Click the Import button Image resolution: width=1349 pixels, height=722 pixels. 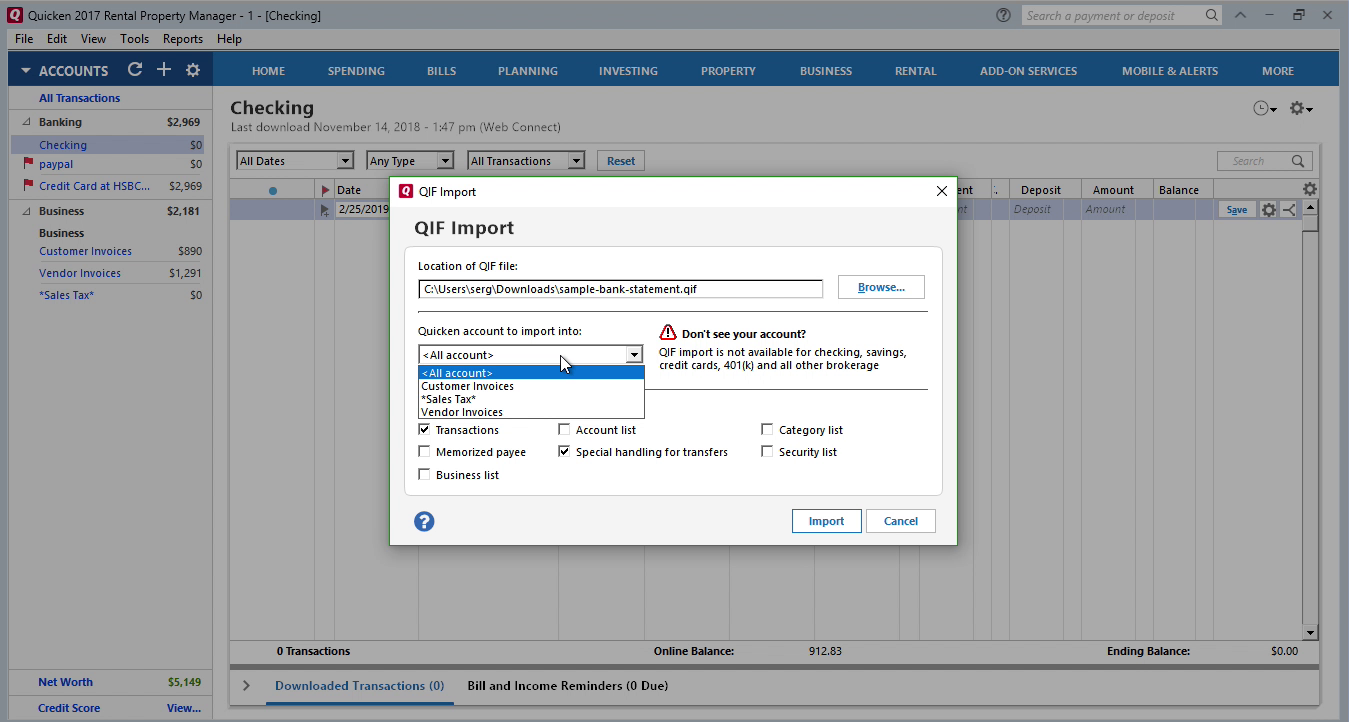point(827,521)
